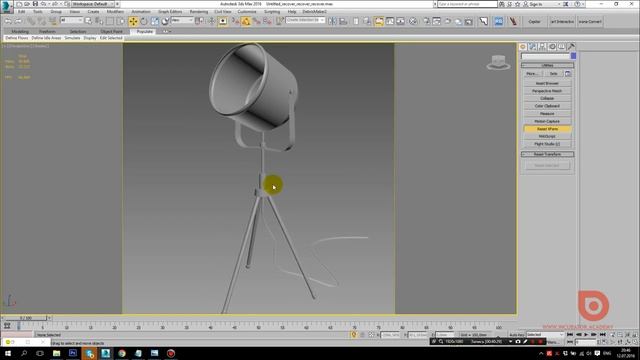Open the Mirror tool
Viewport: 640px width, 360px height.
332,21
